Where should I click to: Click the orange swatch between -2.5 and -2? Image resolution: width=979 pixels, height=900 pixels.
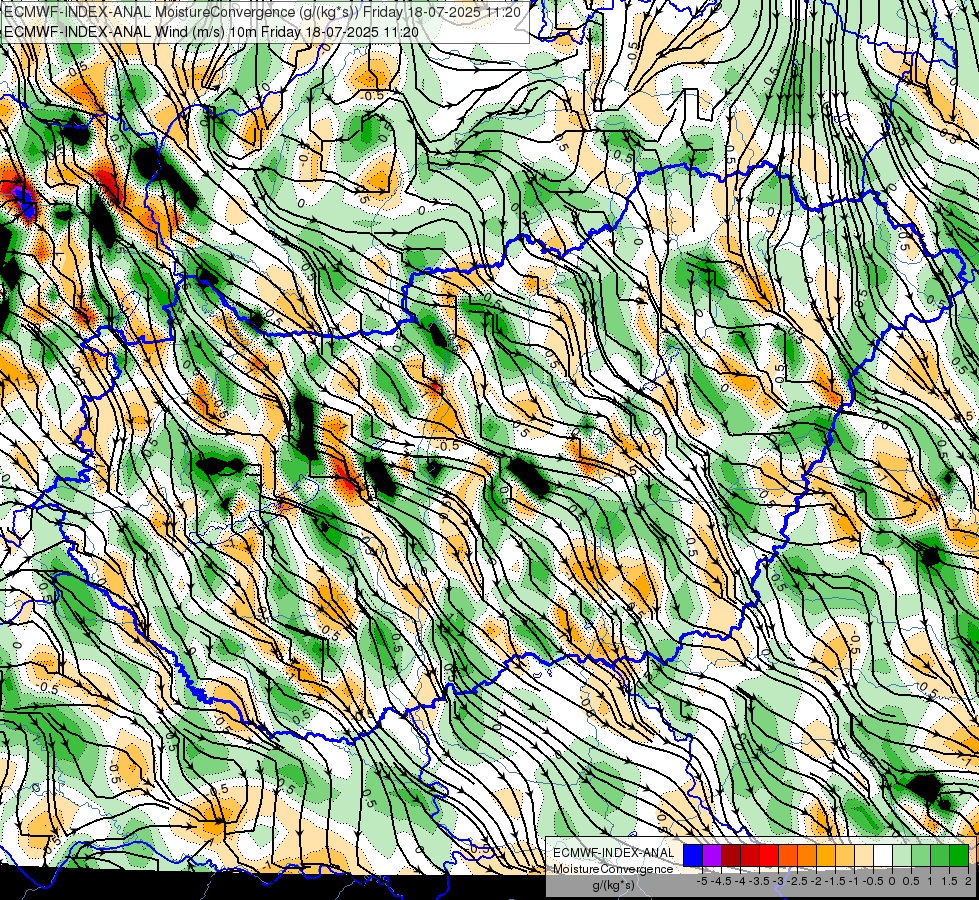(807, 856)
